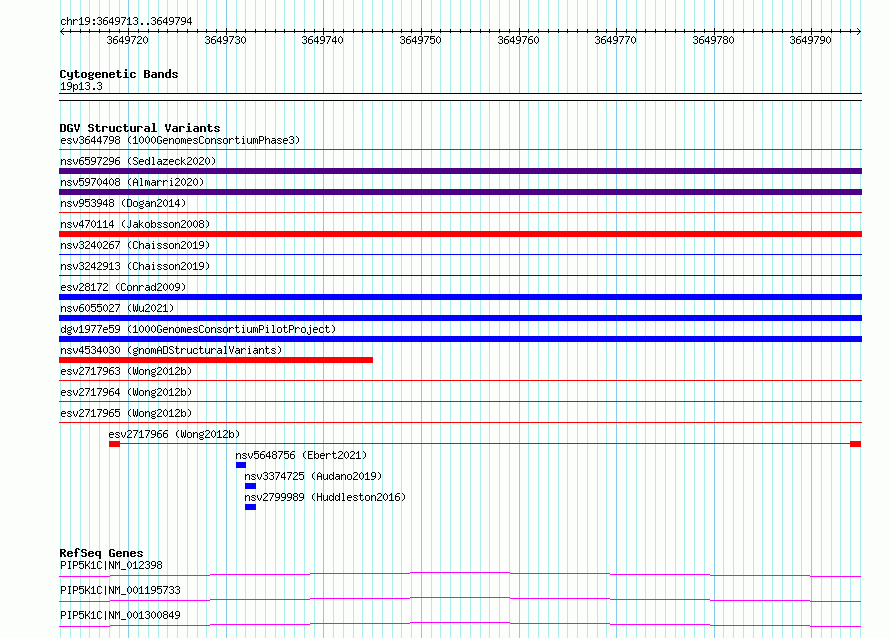Select the Cytogenetic Bands track title

coord(119,74)
